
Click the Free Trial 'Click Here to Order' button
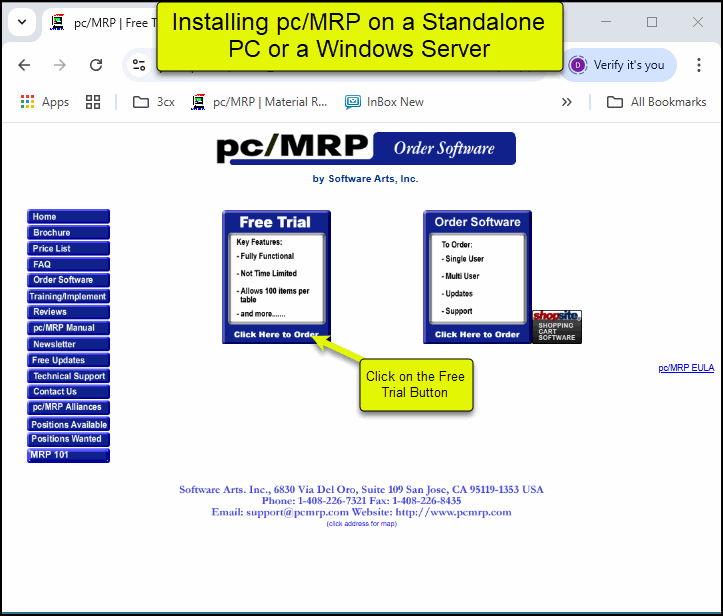[276, 334]
